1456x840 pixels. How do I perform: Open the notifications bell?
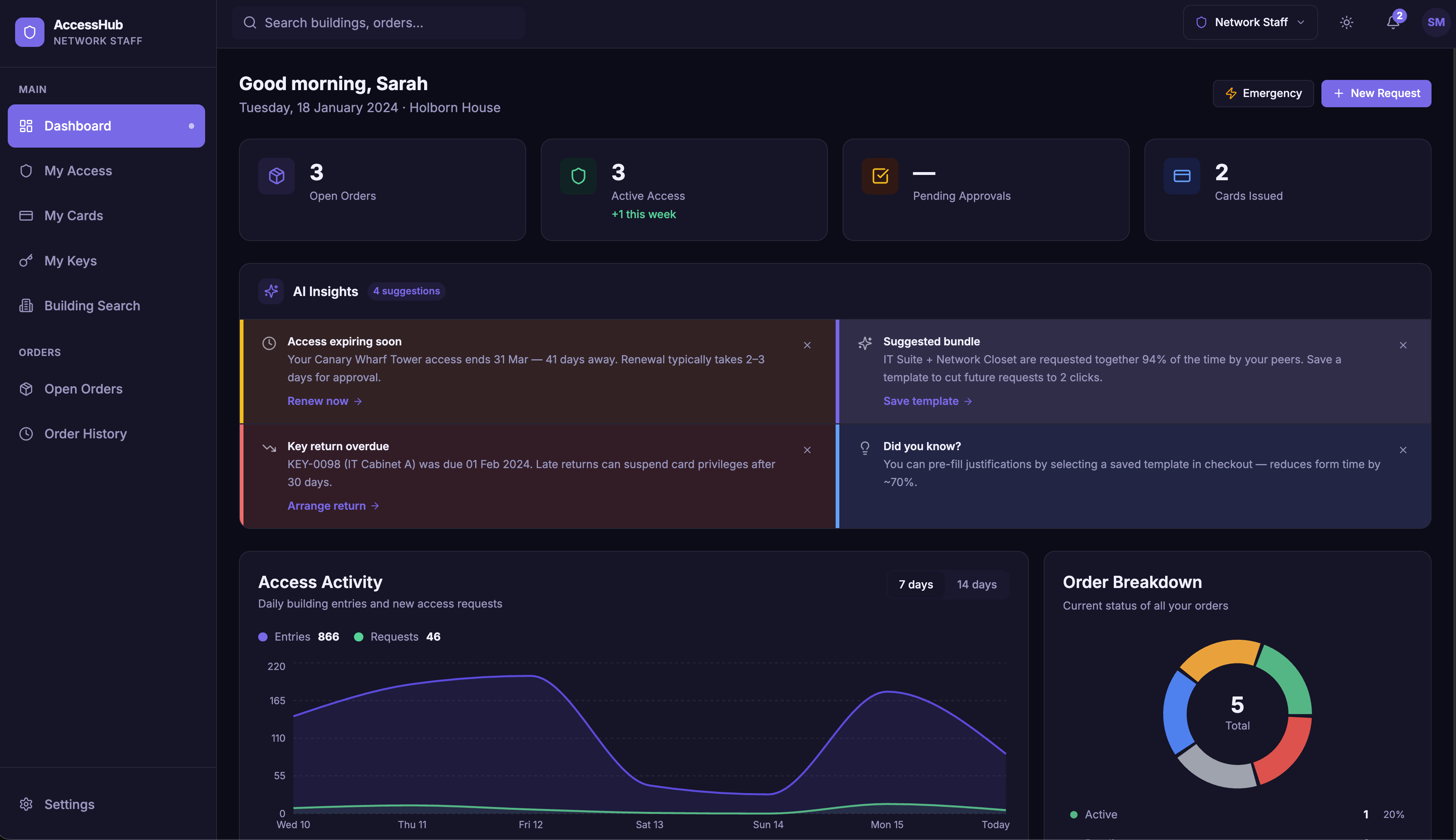tap(1393, 22)
